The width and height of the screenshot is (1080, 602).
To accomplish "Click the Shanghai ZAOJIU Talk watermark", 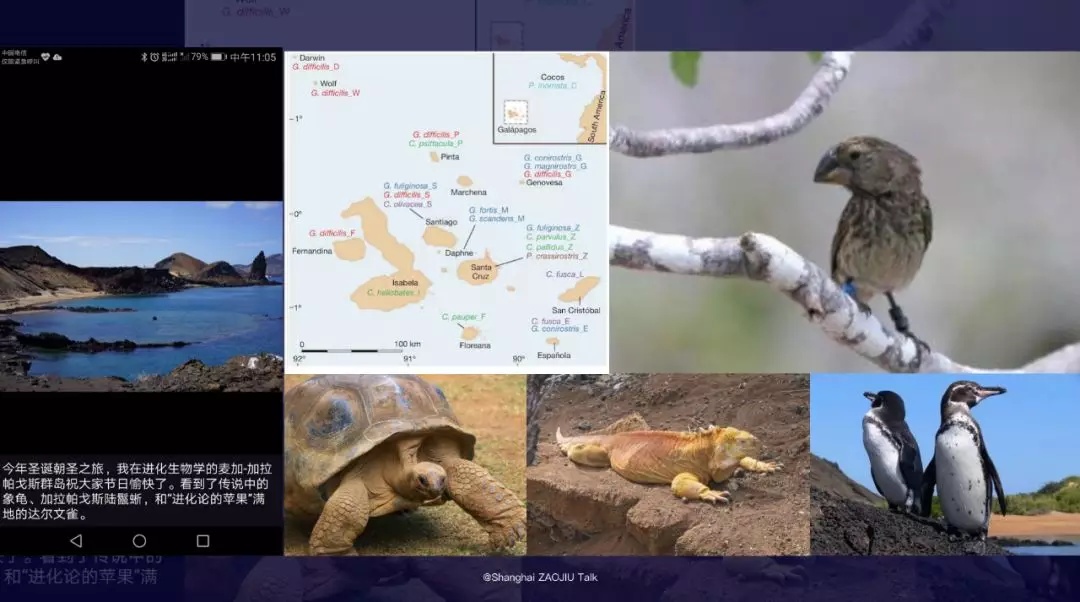I will (539, 577).
